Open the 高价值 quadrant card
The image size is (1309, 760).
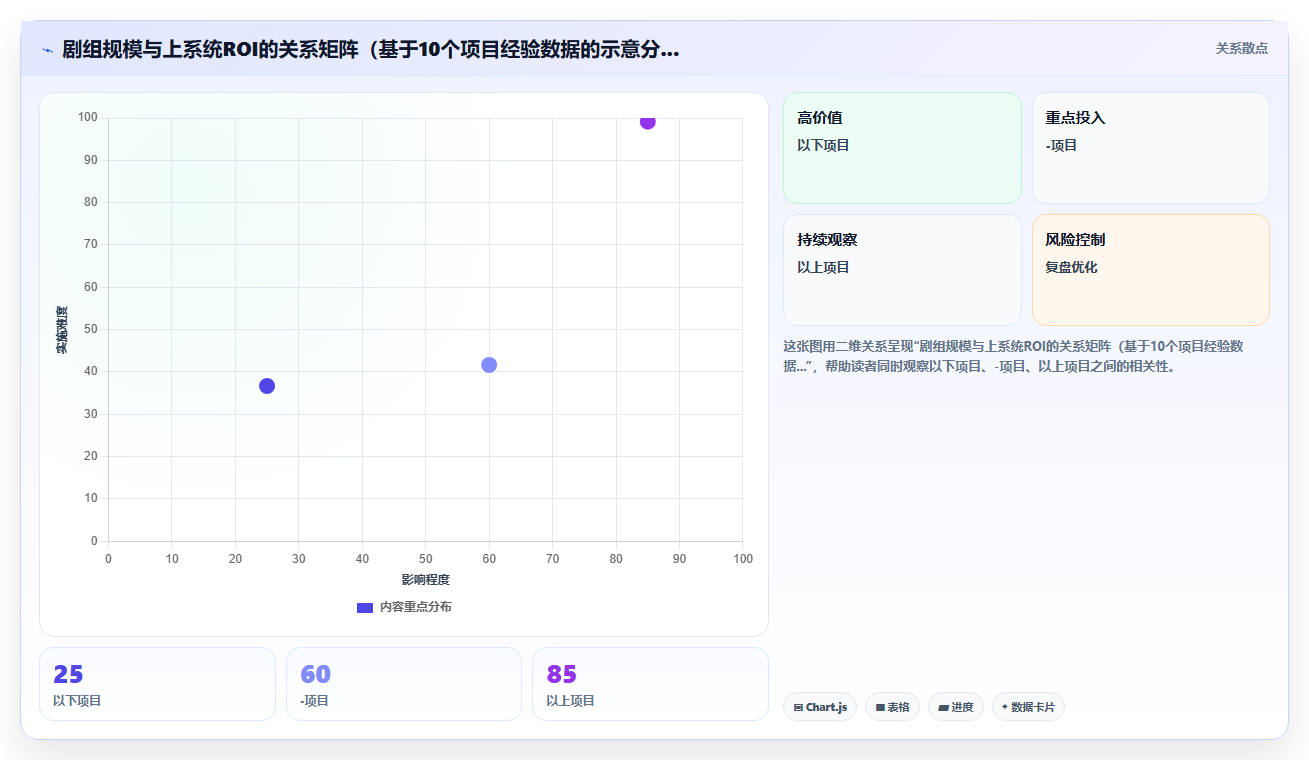click(901, 148)
